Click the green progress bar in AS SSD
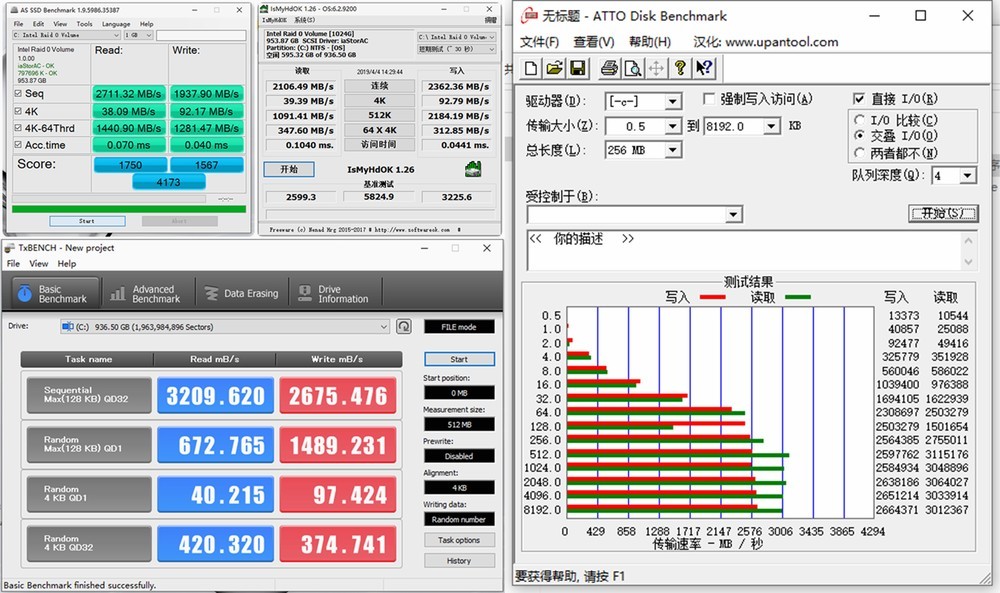This screenshot has width=1000, height=593. click(x=129, y=209)
